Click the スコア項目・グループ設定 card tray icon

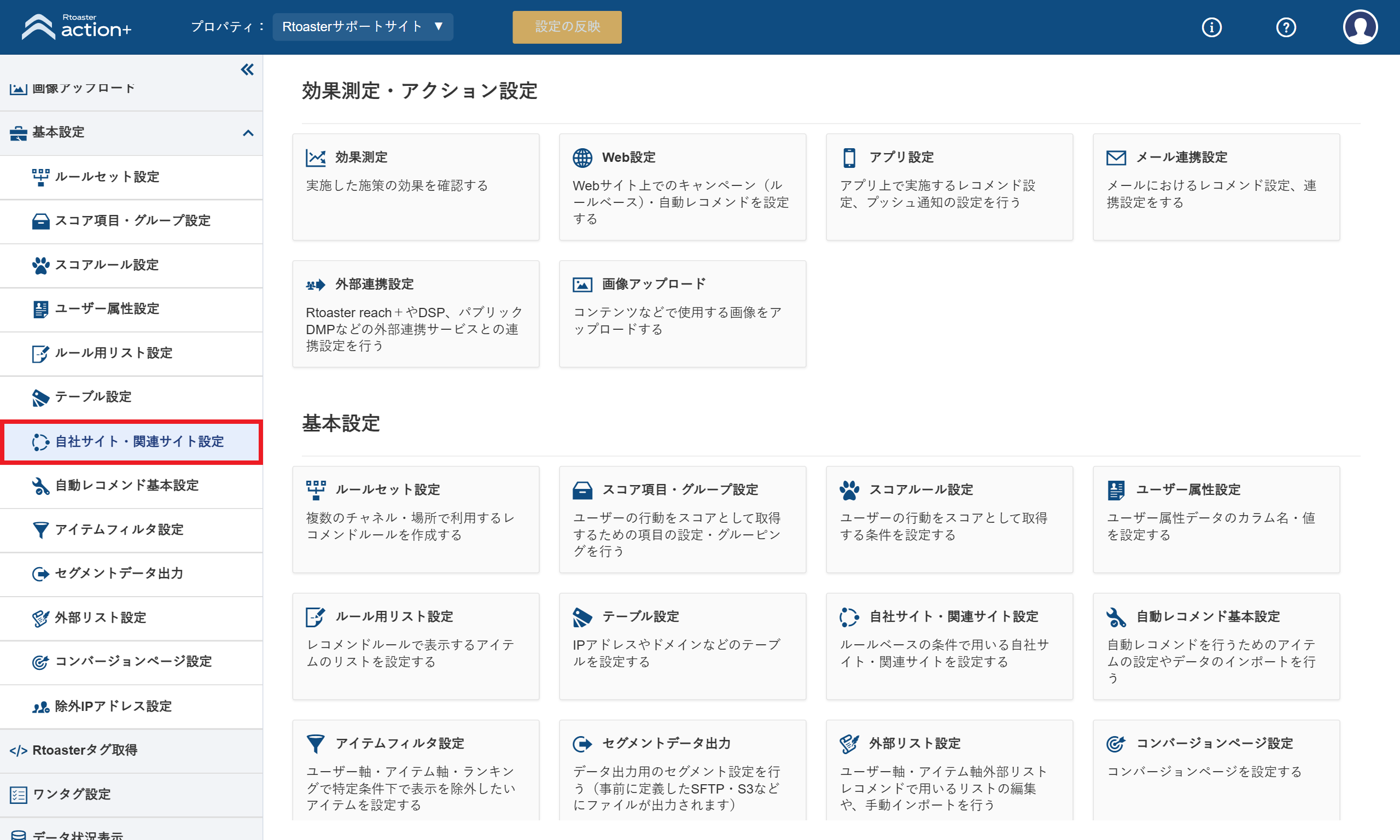click(x=582, y=490)
